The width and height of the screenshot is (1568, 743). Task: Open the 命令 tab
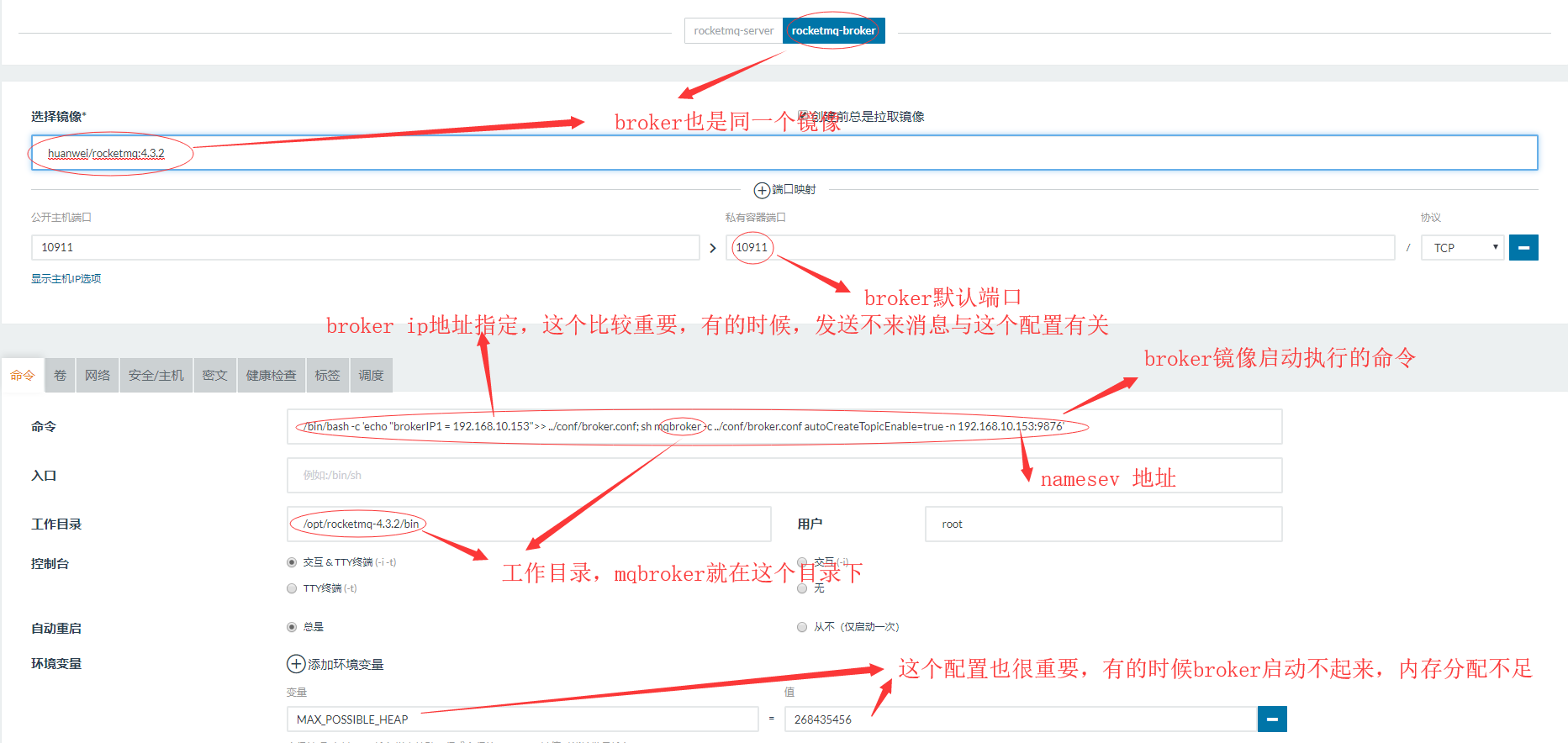point(23,375)
